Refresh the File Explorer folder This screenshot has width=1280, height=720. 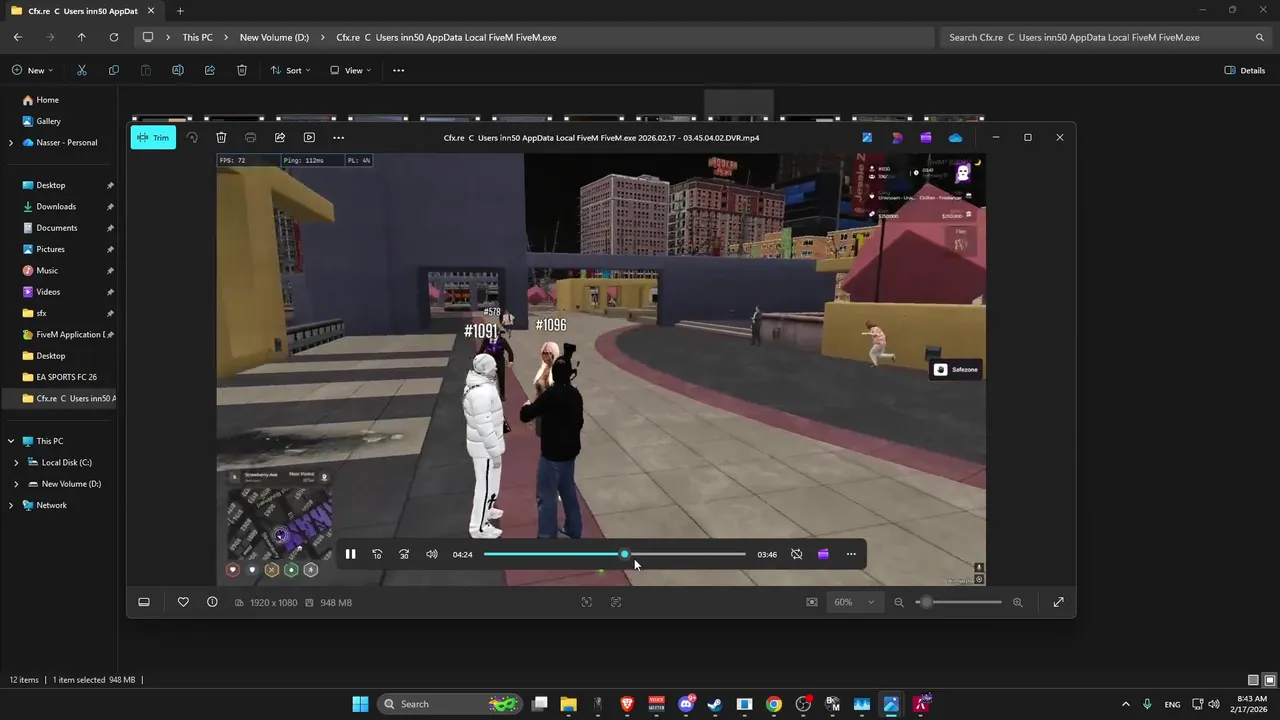click(x=113, y=37)
